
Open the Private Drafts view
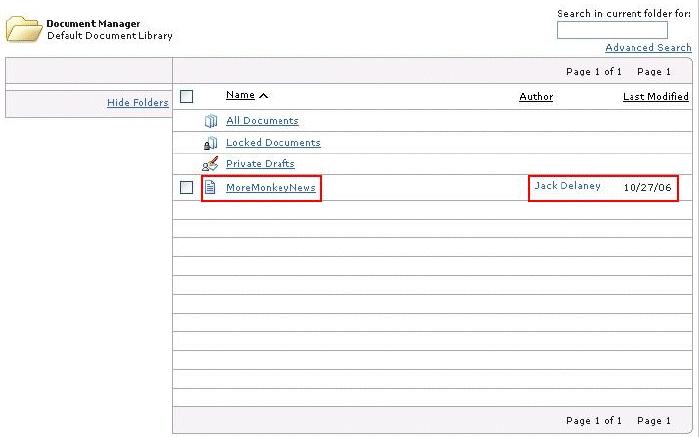[260, 164]
